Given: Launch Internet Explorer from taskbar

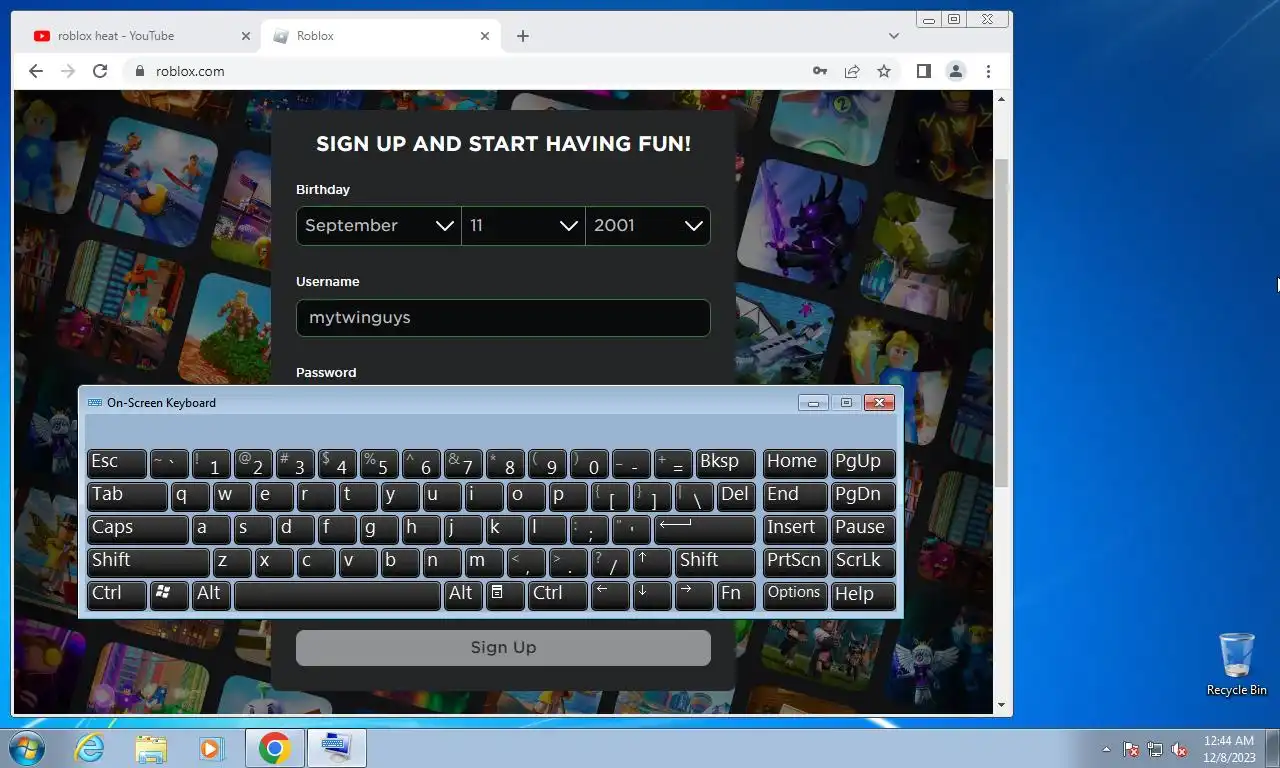Looking at the screenshot, I should (89, 748).
